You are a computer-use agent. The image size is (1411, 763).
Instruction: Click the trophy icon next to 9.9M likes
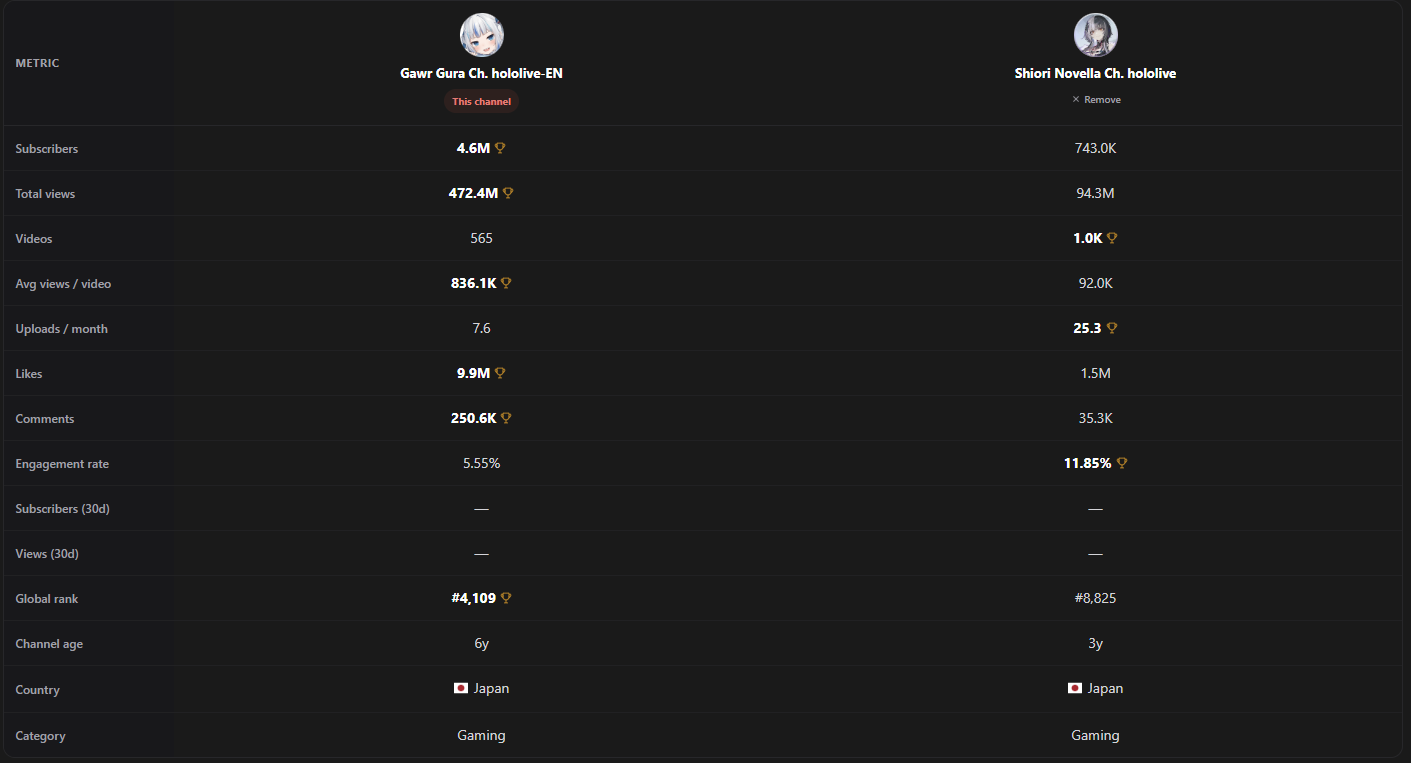500,373
